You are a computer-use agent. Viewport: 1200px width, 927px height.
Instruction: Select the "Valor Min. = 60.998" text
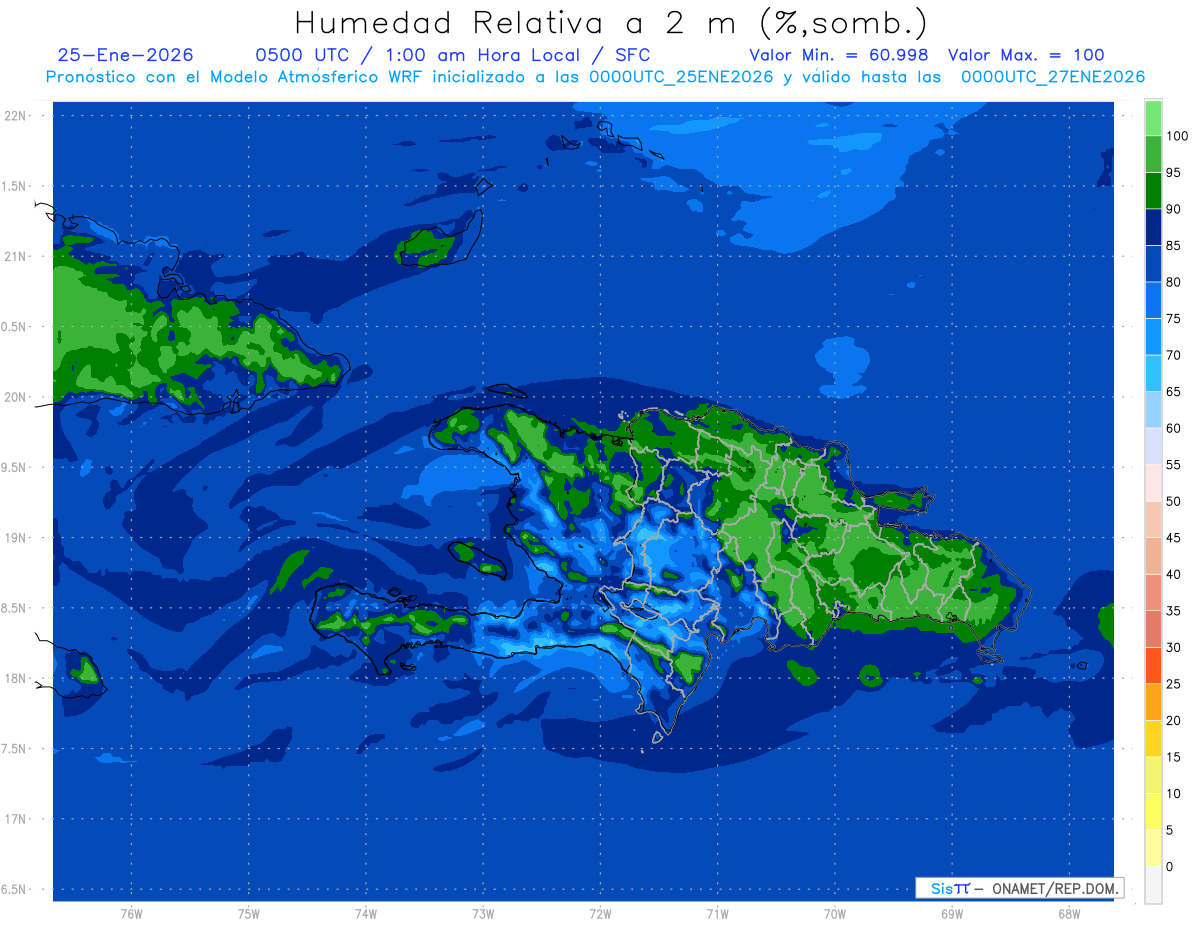(838, 55)
